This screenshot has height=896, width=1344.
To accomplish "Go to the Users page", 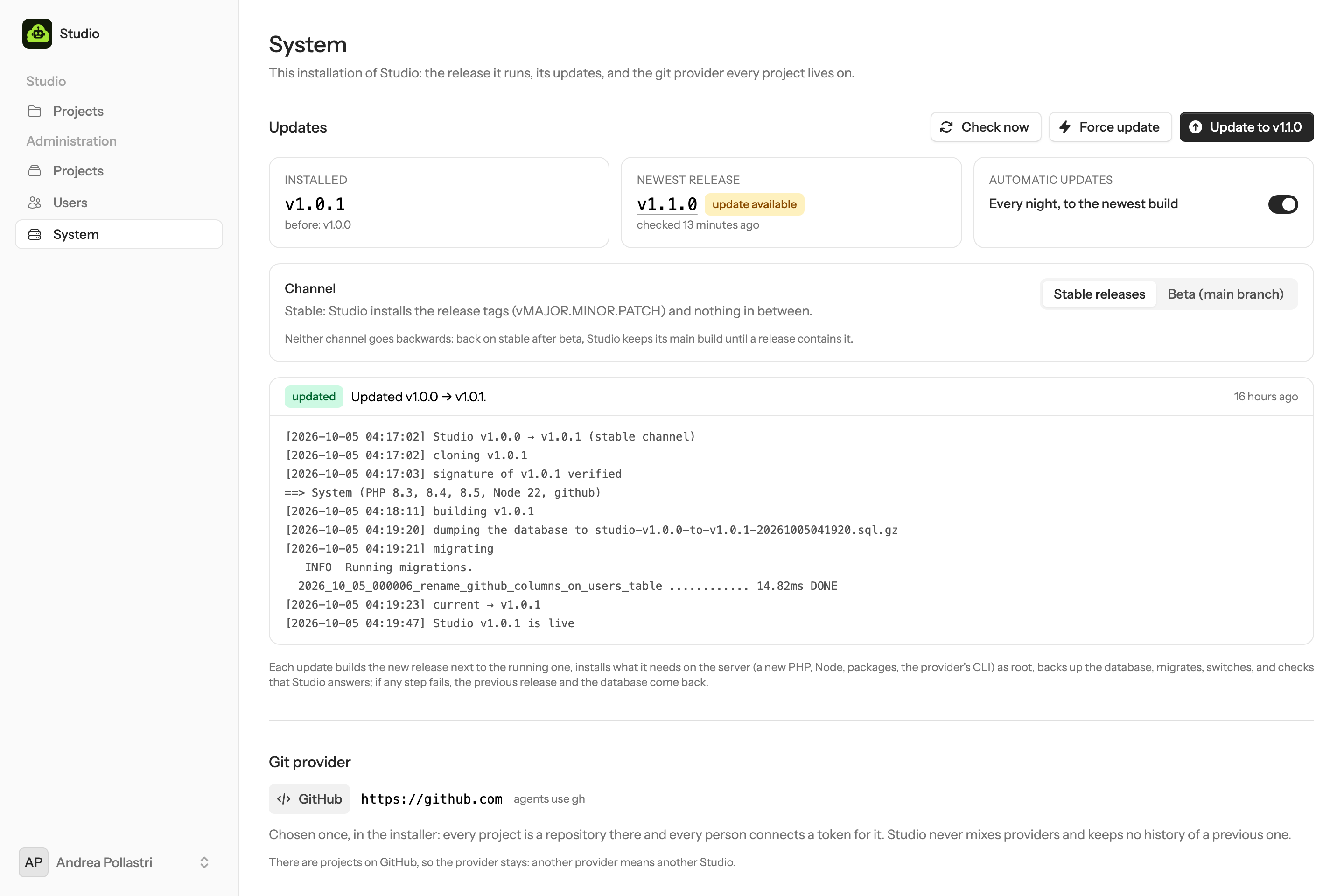I will click(119, 202).
